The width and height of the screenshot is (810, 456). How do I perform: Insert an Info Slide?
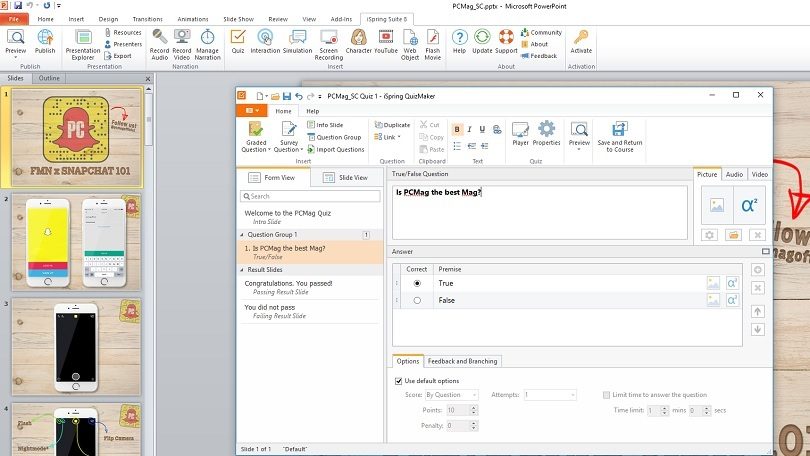pyautogui.click(x=325, y=124)
